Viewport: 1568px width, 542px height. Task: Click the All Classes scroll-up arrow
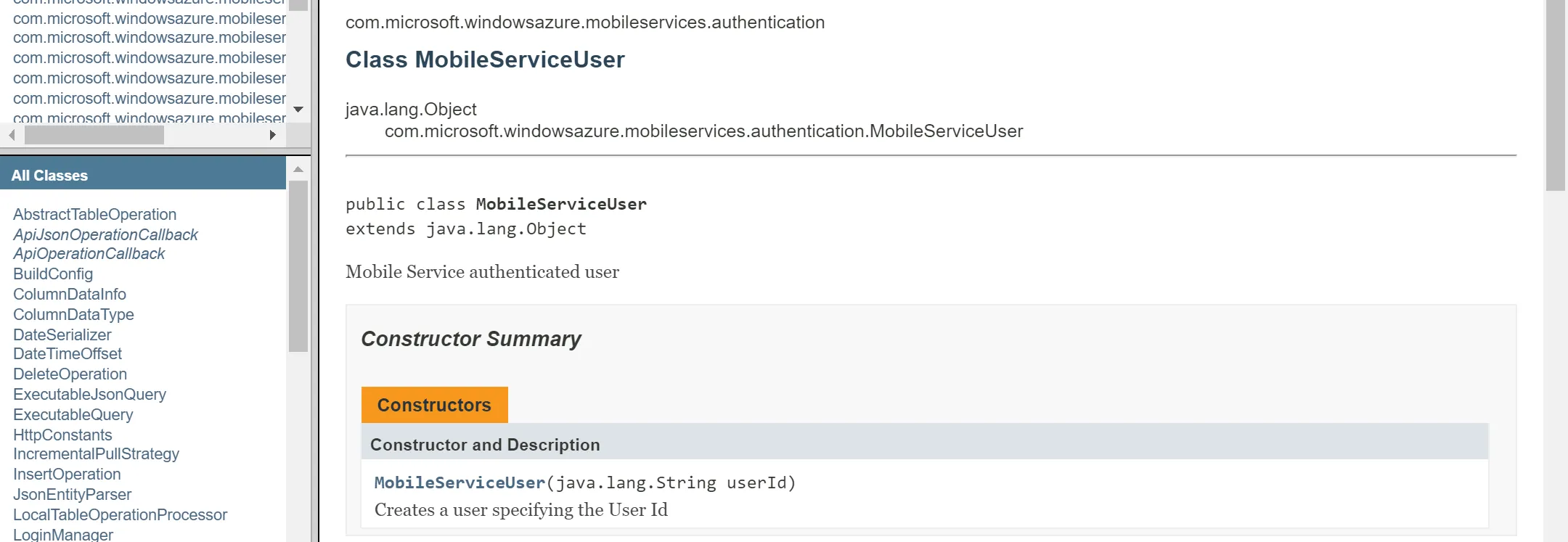click(x=298, y=169)
